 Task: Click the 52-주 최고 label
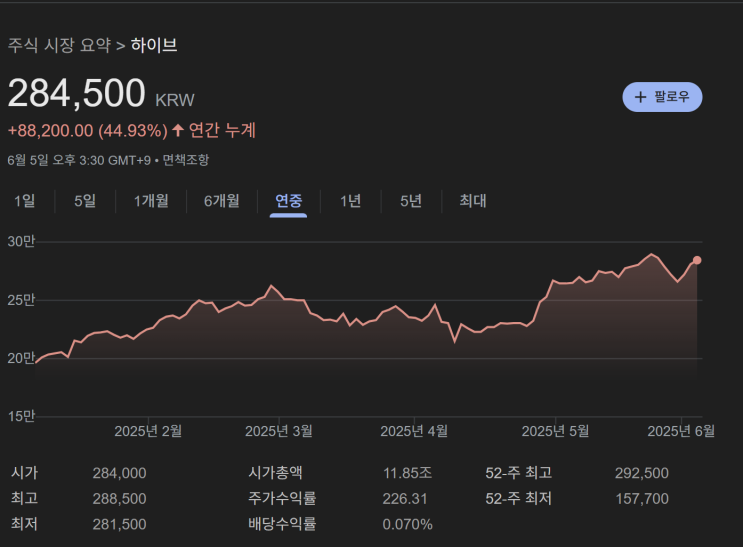pos(519,473)
